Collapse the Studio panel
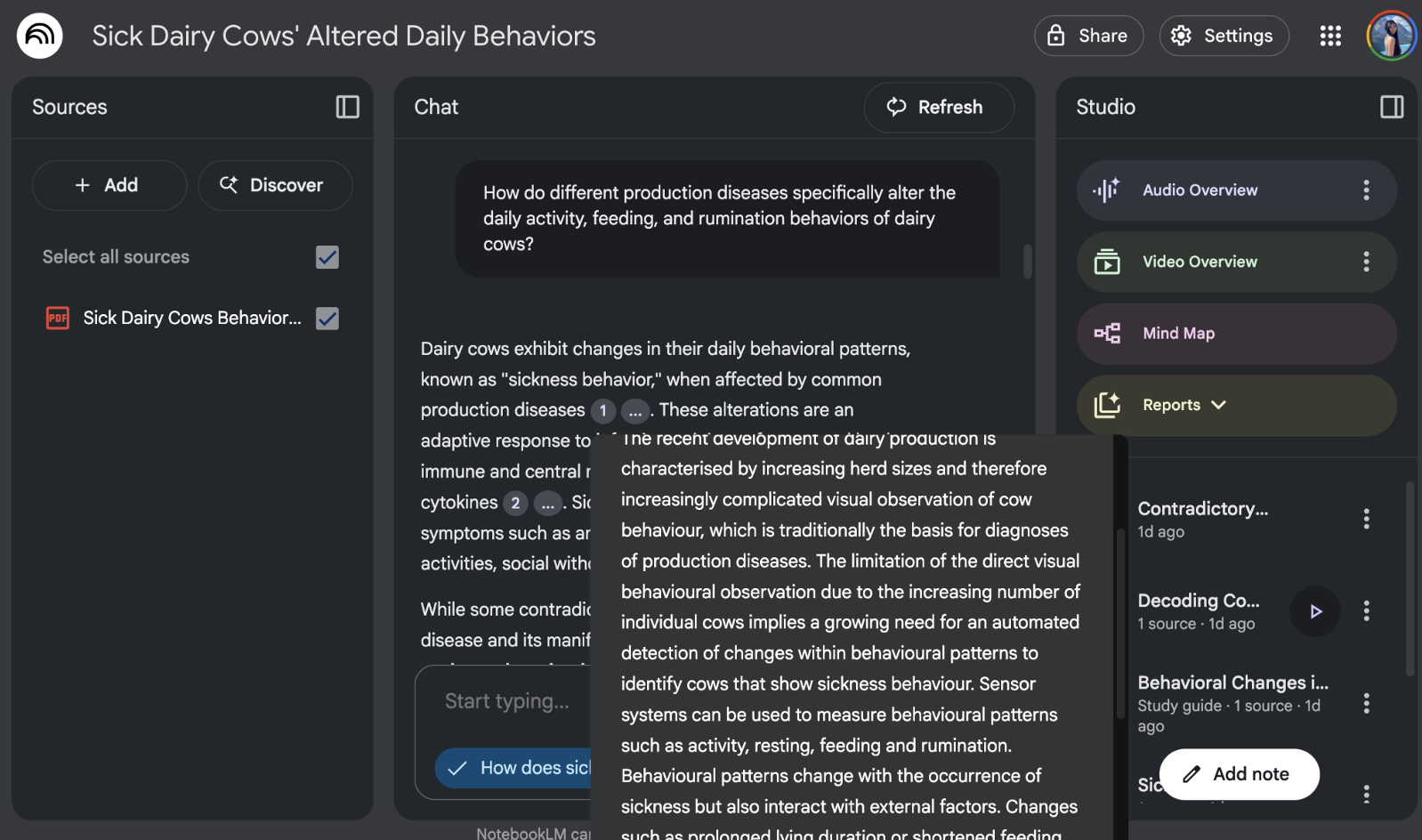The image size is (1422, 840). (x=1391, y=107)
